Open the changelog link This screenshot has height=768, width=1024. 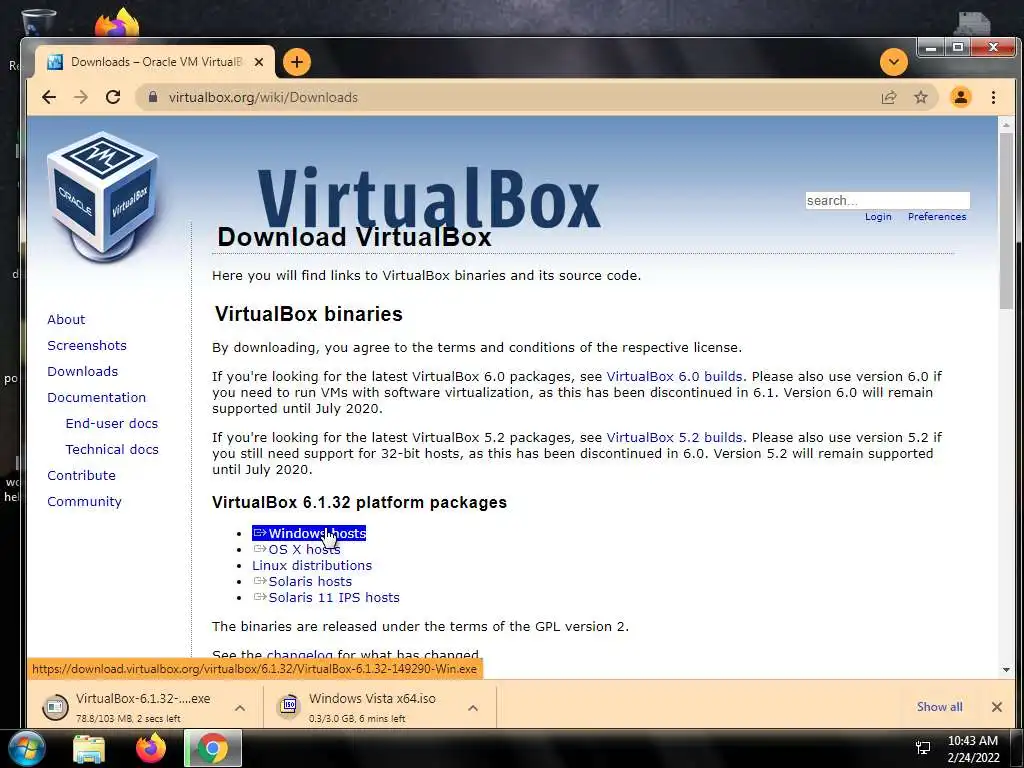pos(300,654)
